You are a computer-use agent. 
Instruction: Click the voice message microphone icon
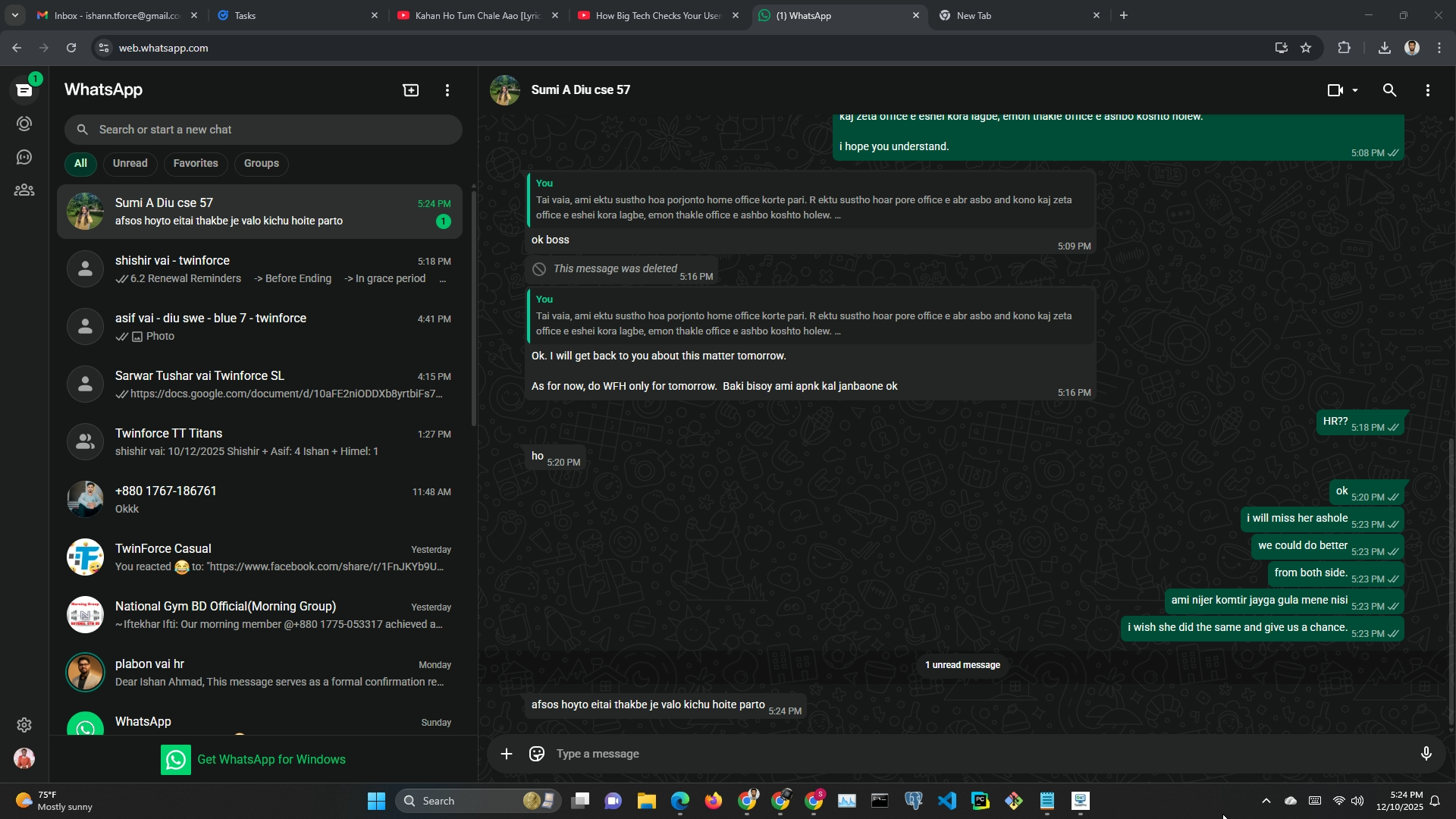tap(1426, 754)
